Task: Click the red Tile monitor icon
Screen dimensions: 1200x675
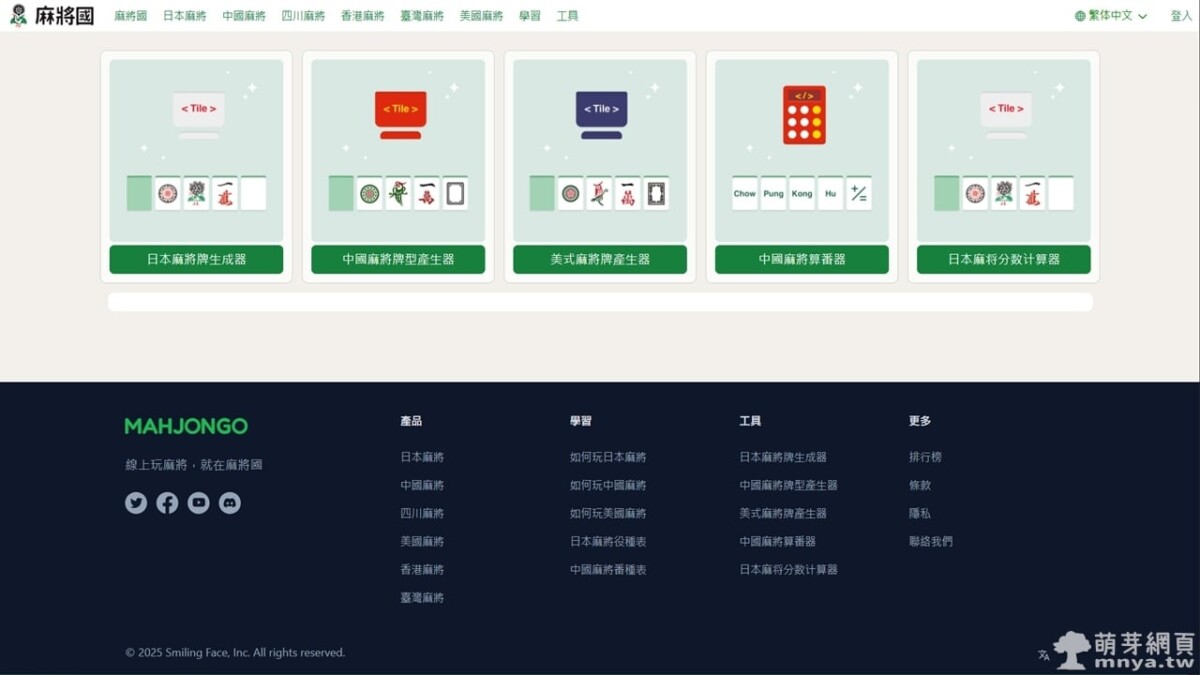Action: tap(400, 113)
